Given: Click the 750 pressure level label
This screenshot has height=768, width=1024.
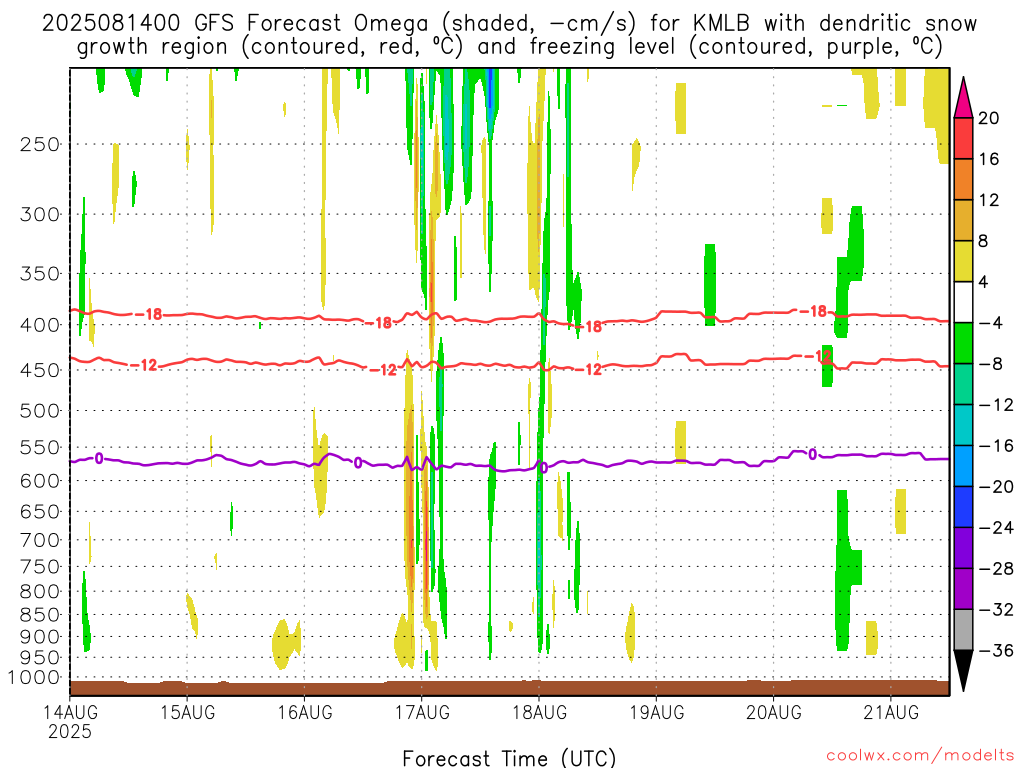Looking at the screenshot, I should tap(40, 567).
